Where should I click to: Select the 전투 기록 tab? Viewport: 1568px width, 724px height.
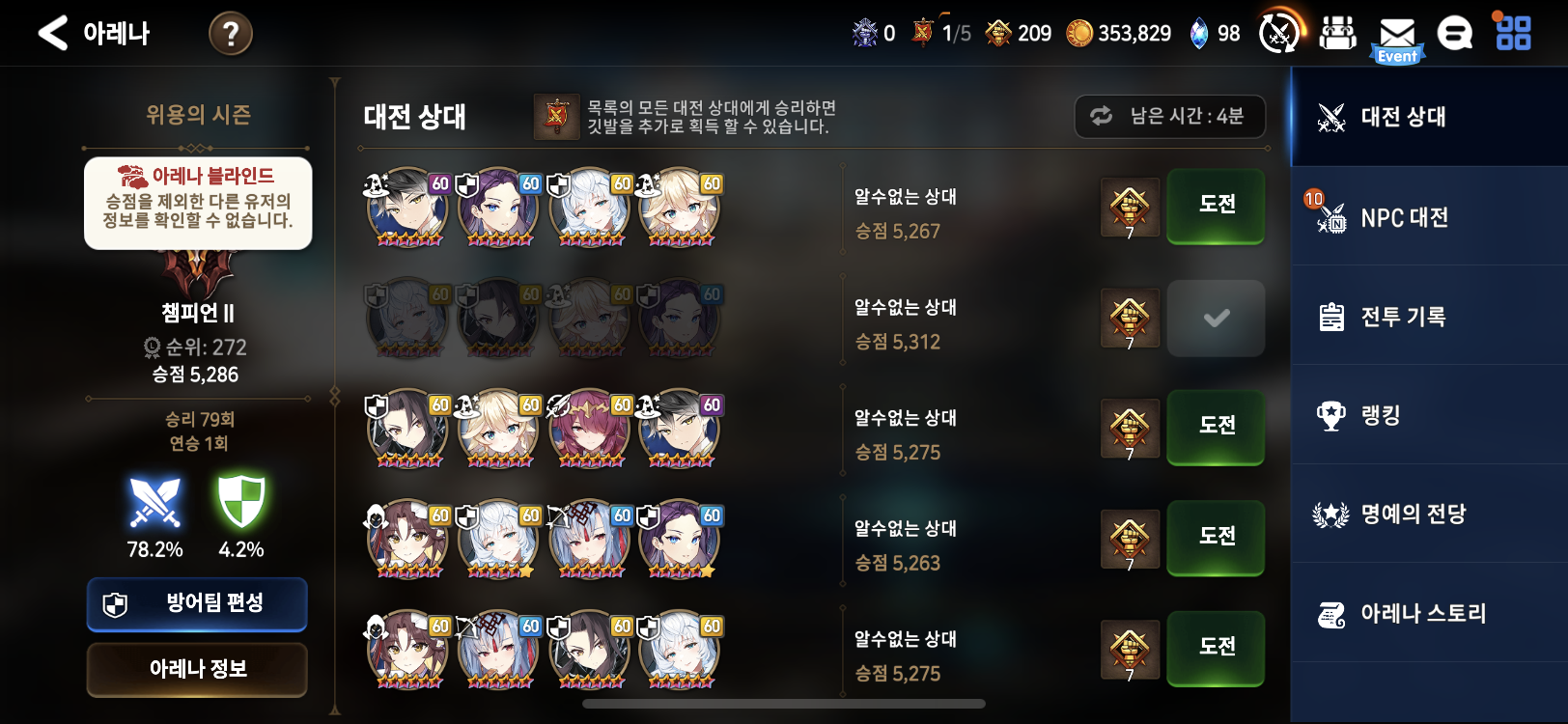[x=1429, y=317]
